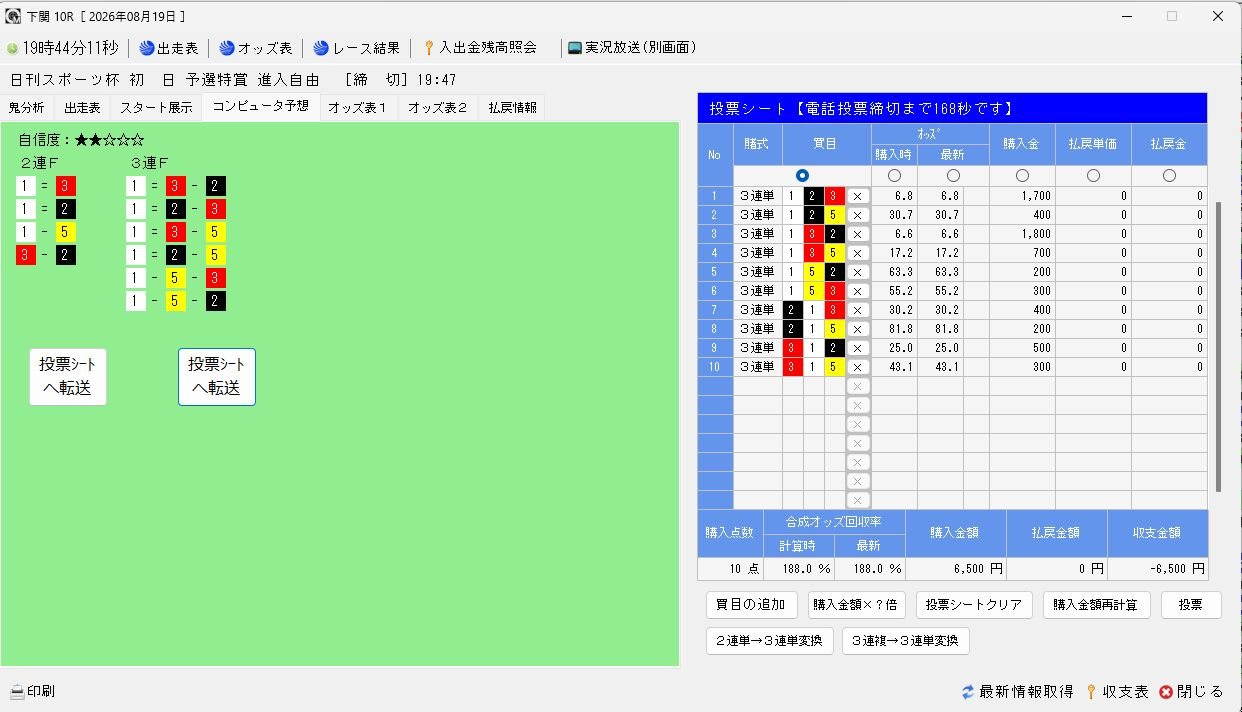The image size is (1242, 712).
Task: Click the 投票 submit button
Action: pyautogui.click(x=1191, y=605)
